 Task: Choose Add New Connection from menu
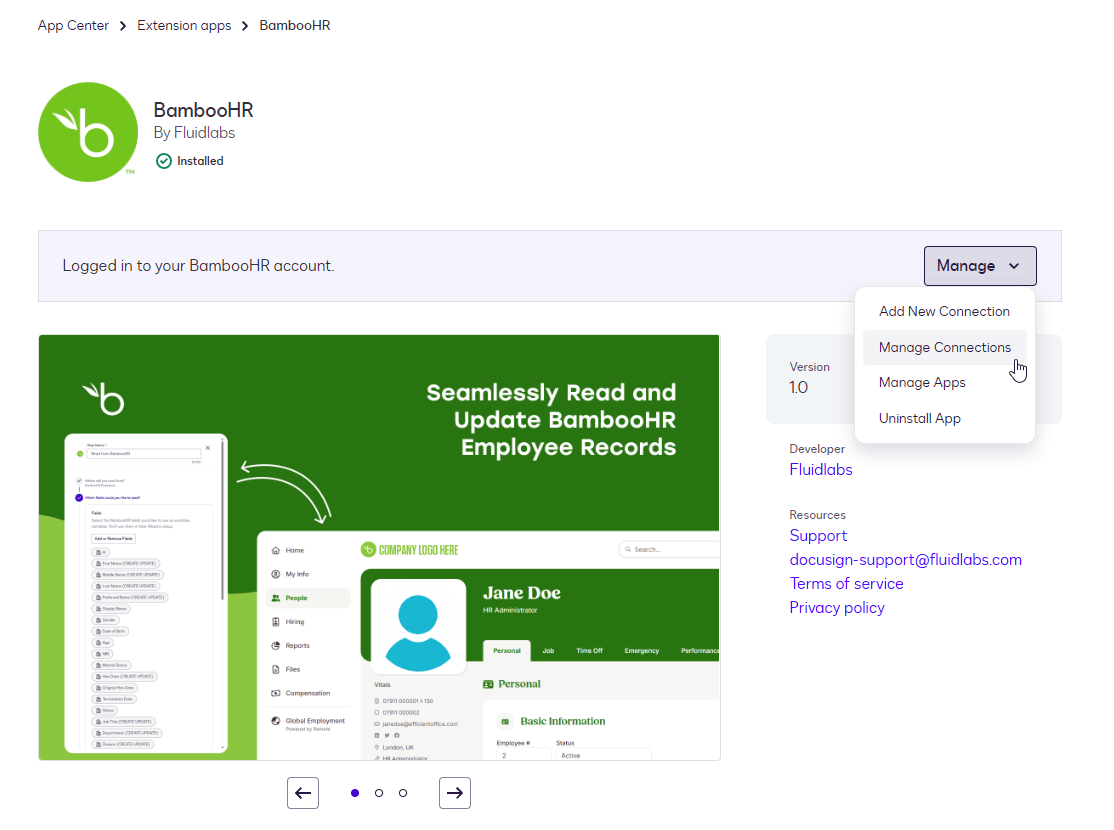[944, 311]
